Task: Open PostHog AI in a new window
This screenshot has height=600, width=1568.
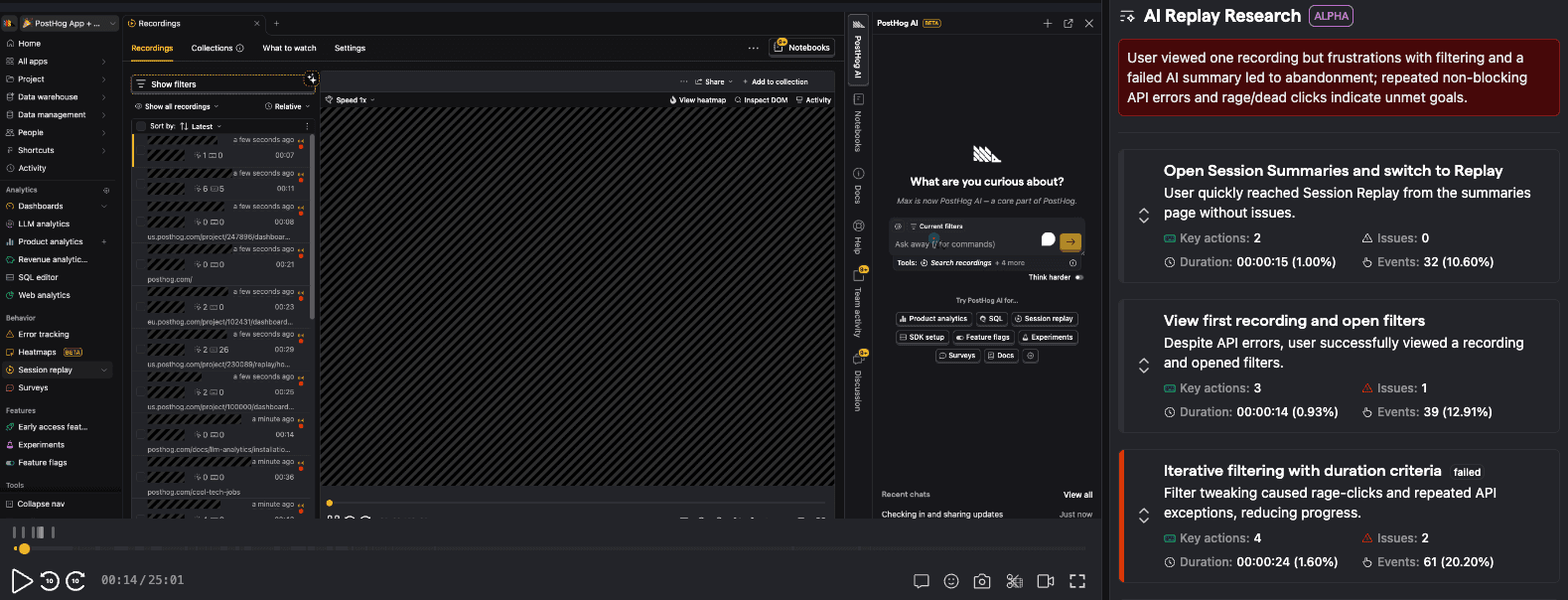Action: [x=1069, y=23]
